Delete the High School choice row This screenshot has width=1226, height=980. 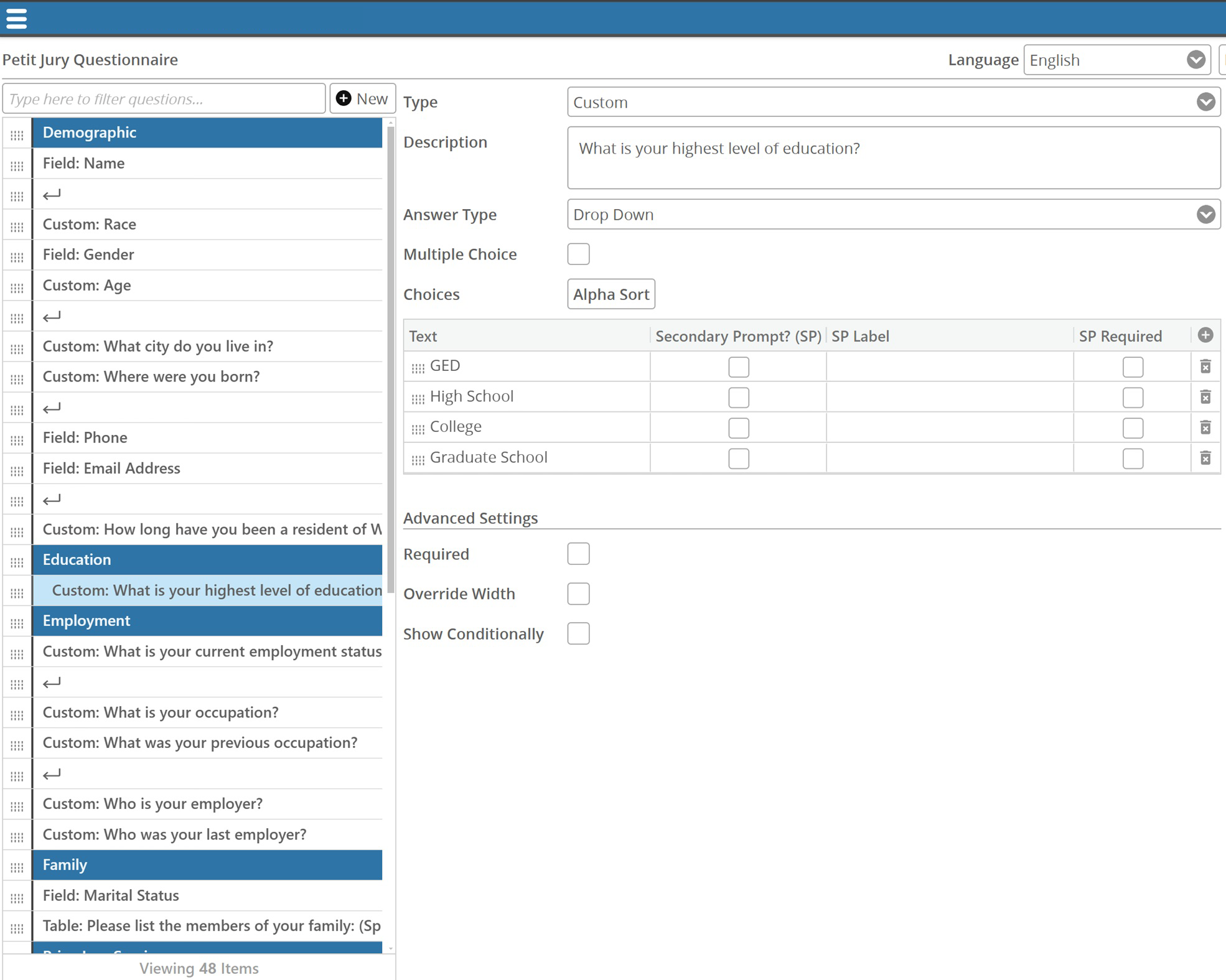1205,397
